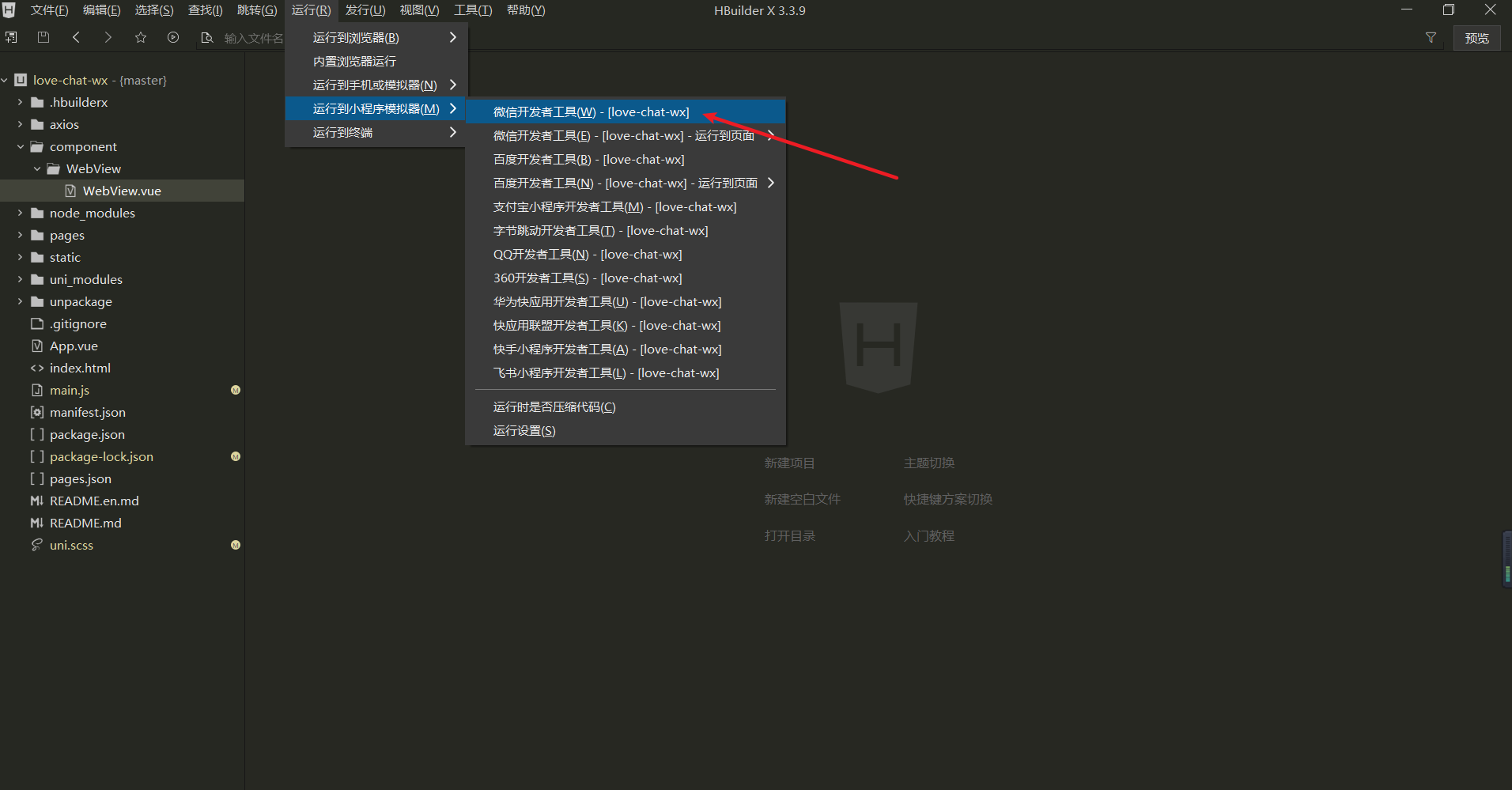
Task: Open the 编辑(E) menu
Action: tap(101, 10)
